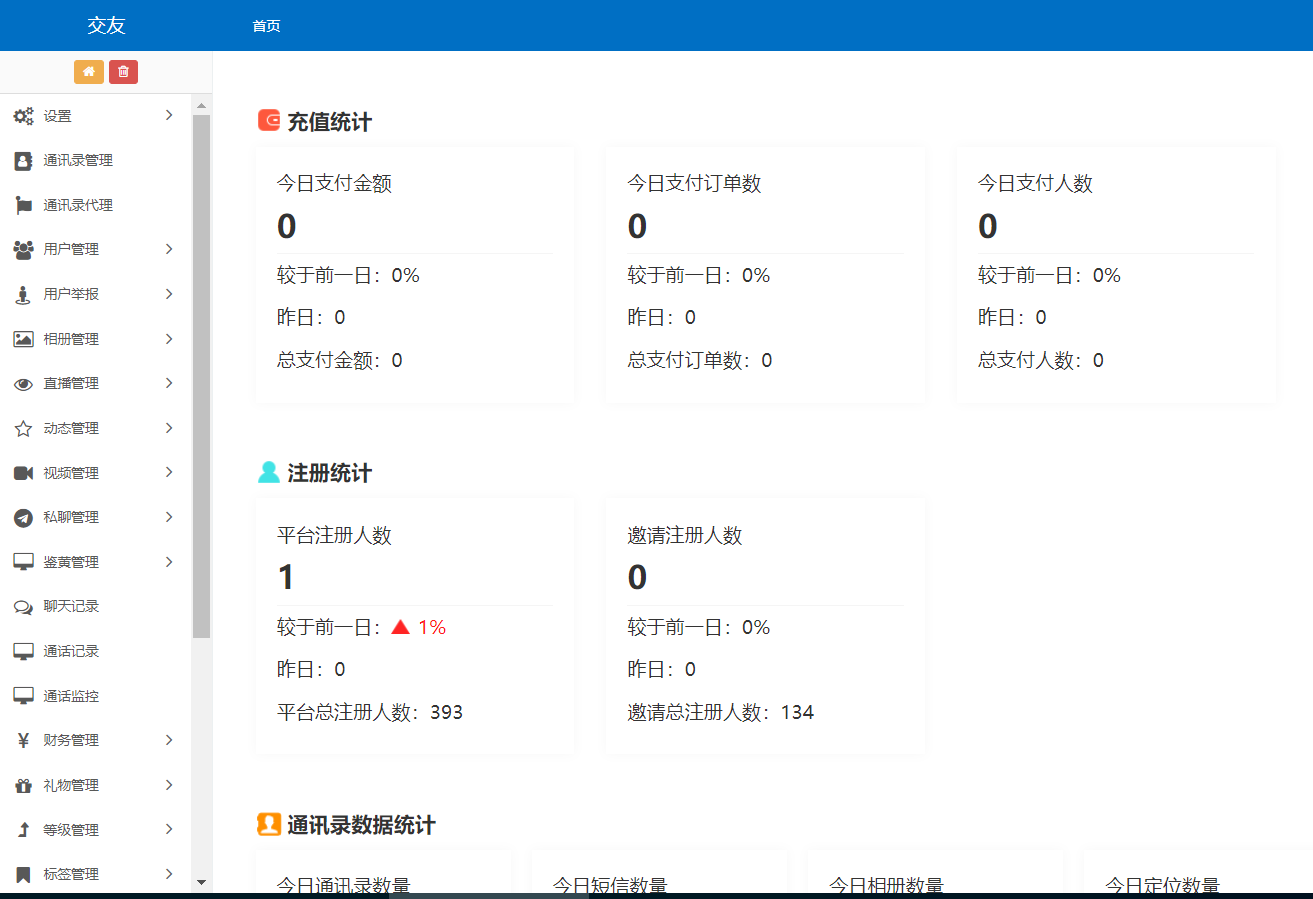Click the video camera icon for 视频管理
The image size is (1313, 899).
pyautogui.click(x=23, y=473)
